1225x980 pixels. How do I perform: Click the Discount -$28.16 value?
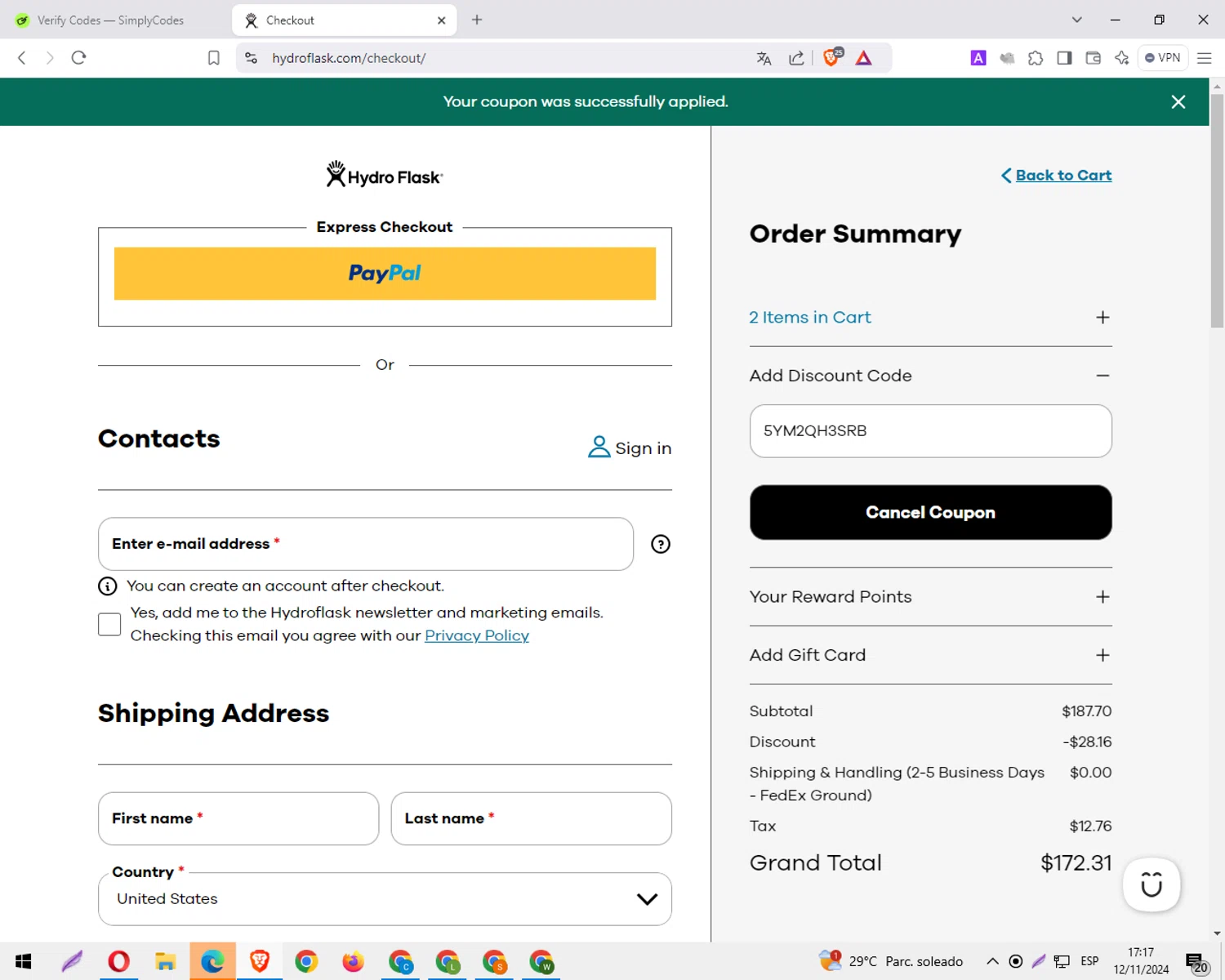coord(1087,742)
